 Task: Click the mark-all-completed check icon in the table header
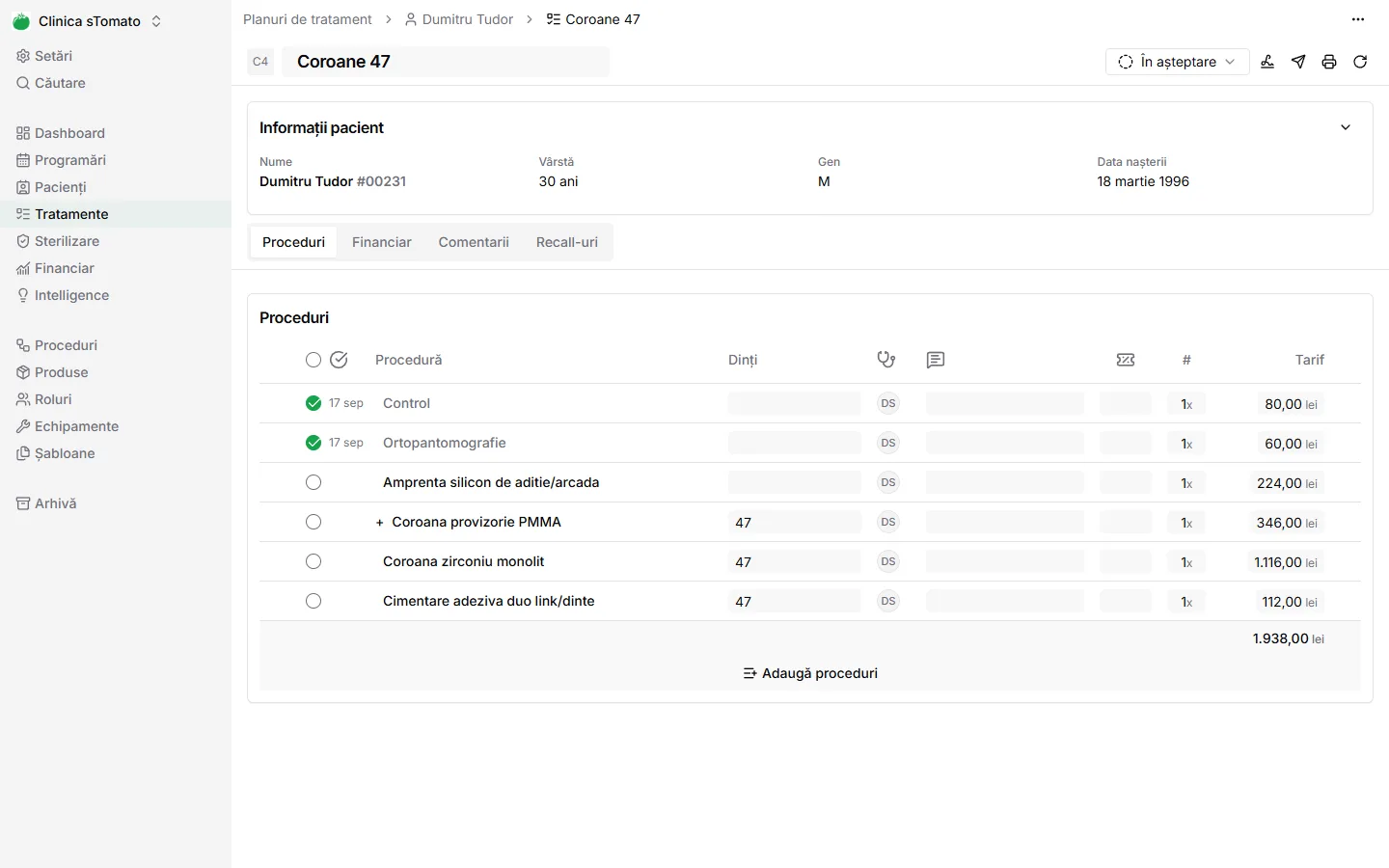[x=339, y=360]
